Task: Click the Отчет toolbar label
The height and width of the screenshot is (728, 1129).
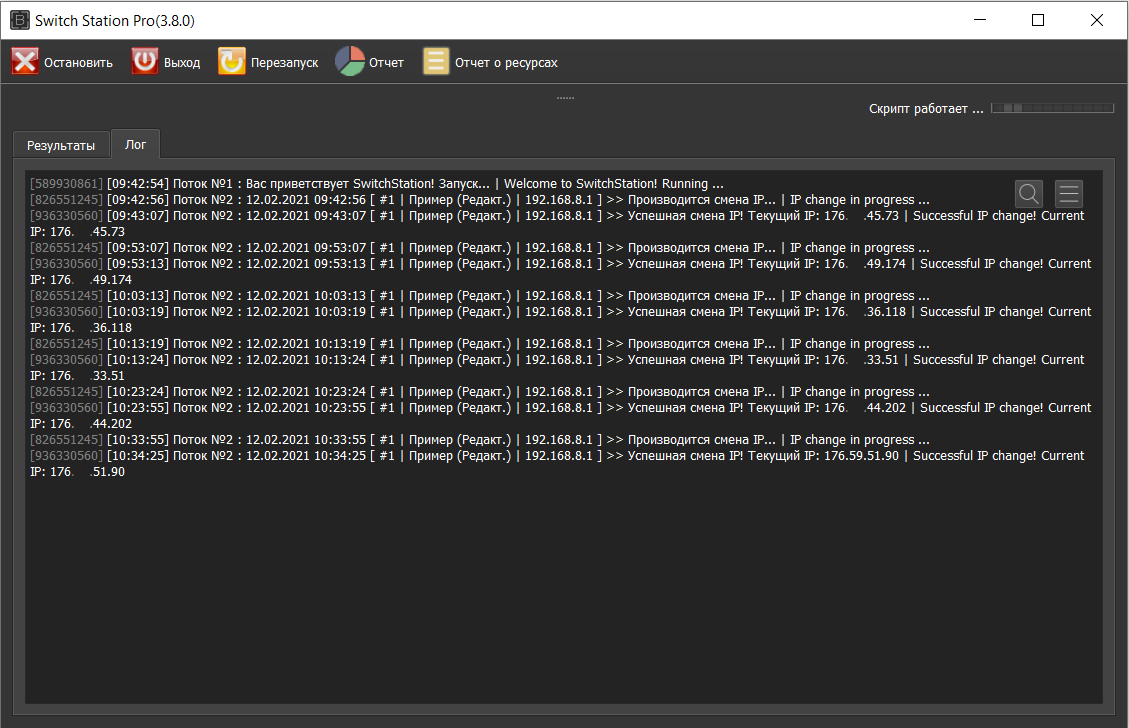Action: [387, 63]
